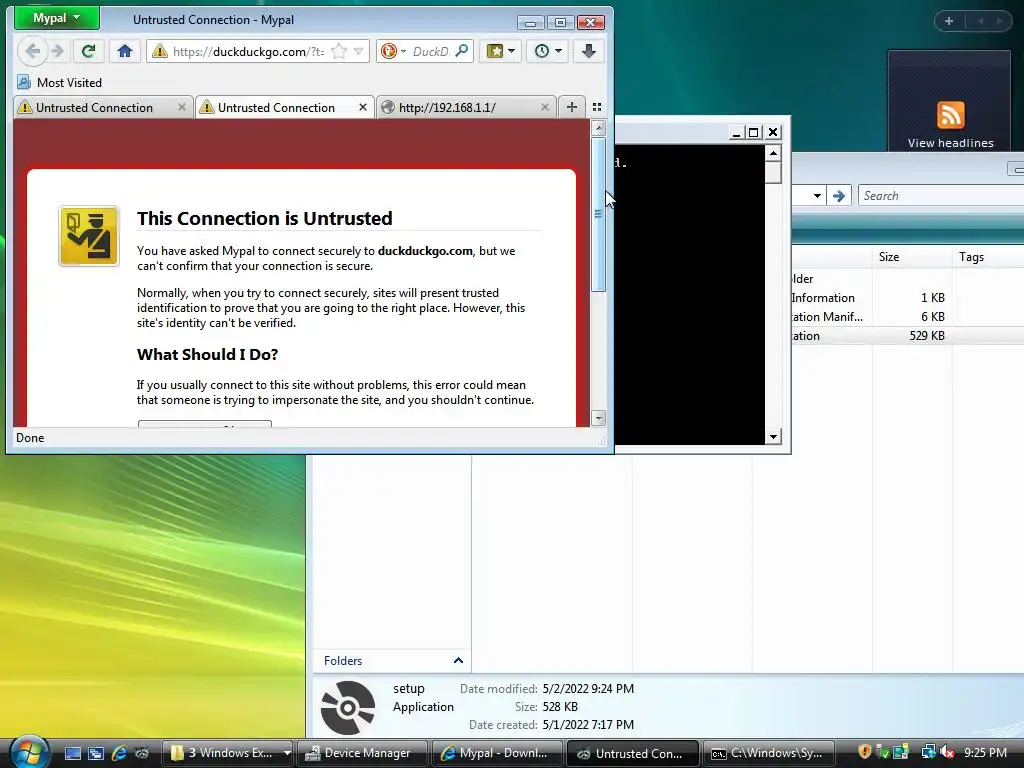This screenshot has height=768, width=1024.
Task: Click the Explorer Search box
Action: pos(940,195)
